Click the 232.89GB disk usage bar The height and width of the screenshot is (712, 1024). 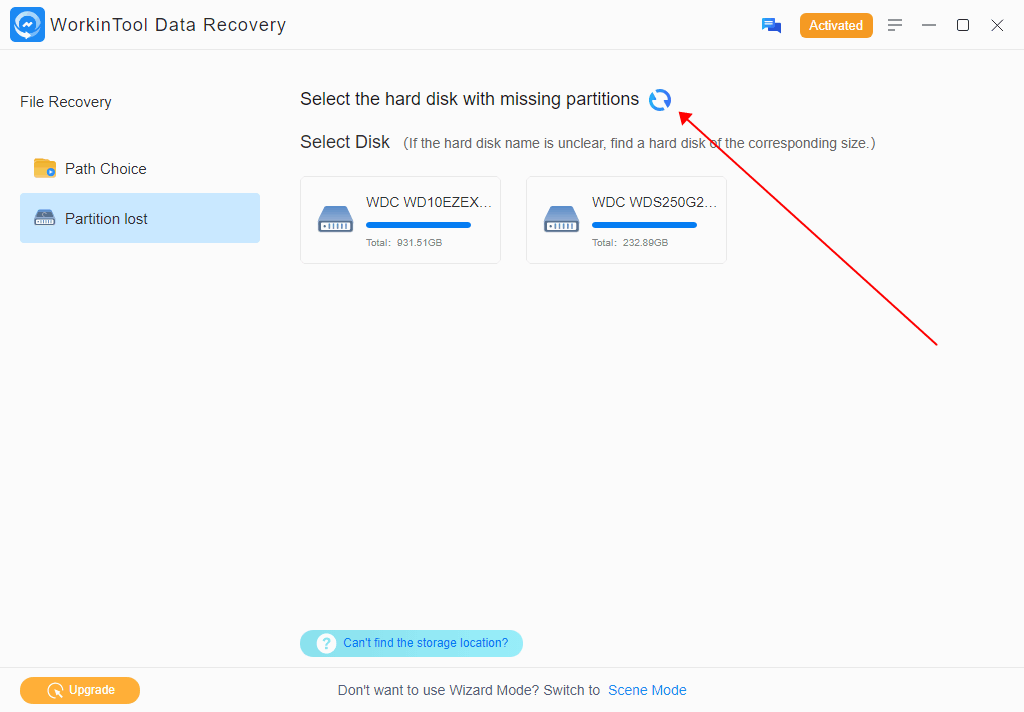click(x=644, y=225)
